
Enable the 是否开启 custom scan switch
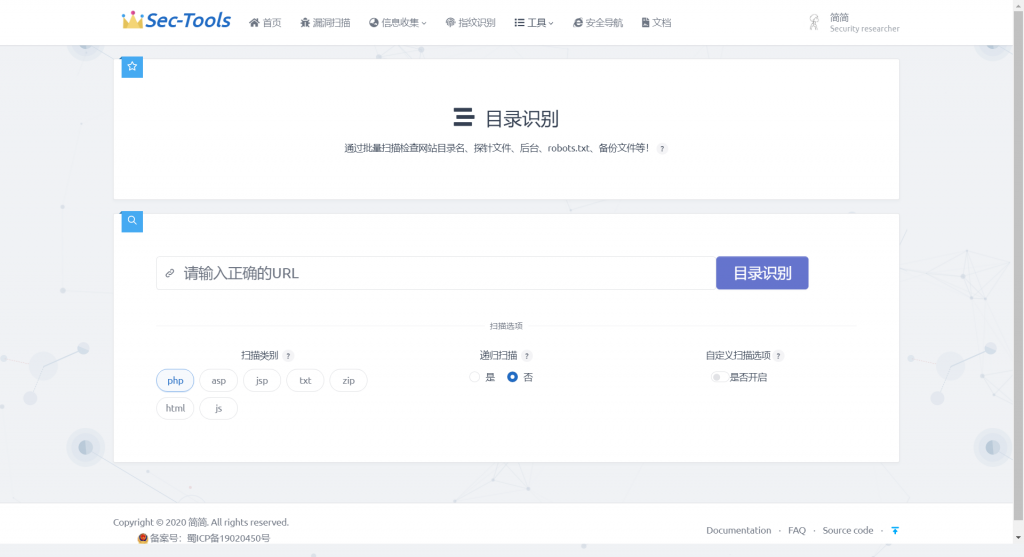coord(719,377)
